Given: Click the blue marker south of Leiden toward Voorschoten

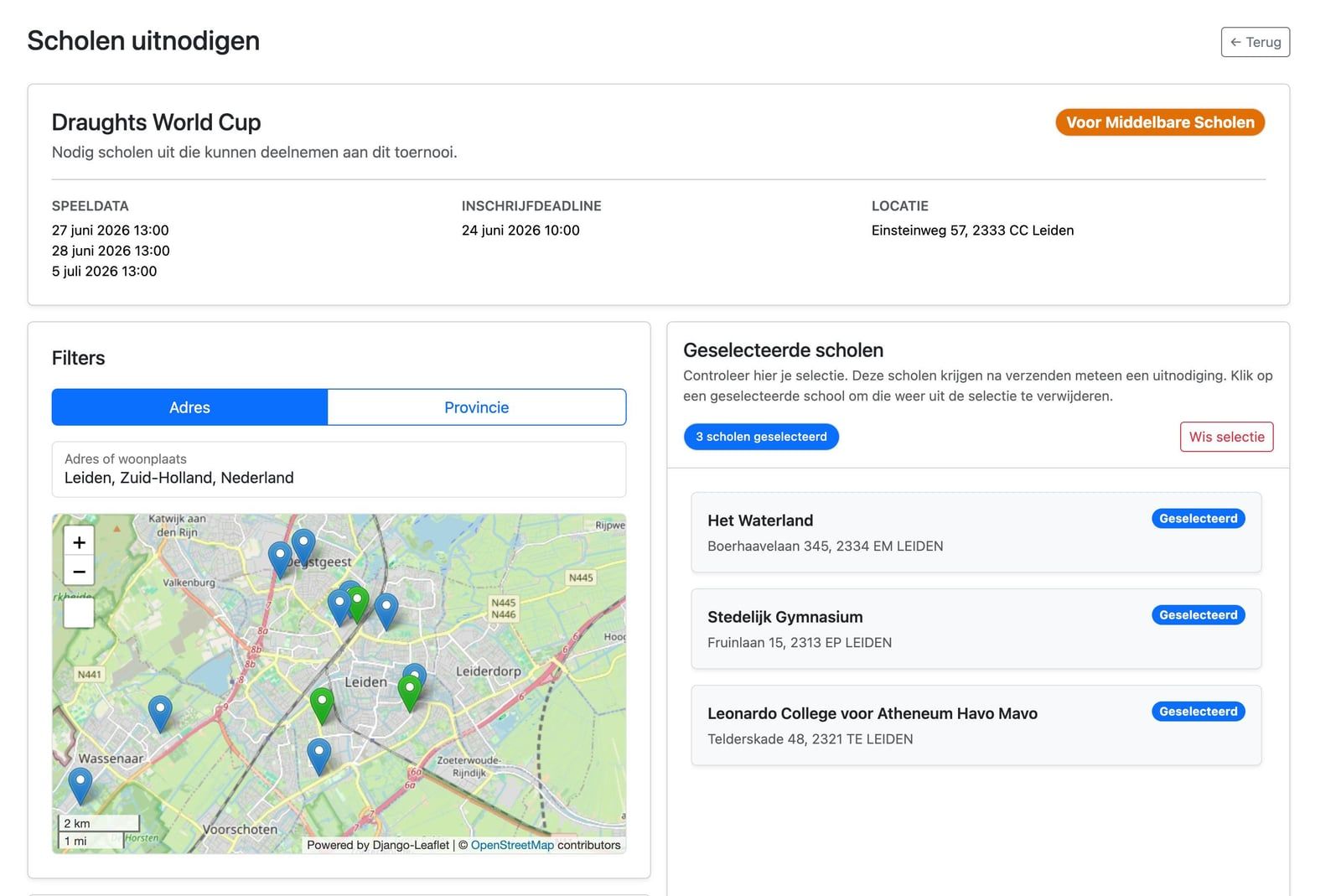Looking at the screenshot, I should pyautogui.click(x=319, y=756).
